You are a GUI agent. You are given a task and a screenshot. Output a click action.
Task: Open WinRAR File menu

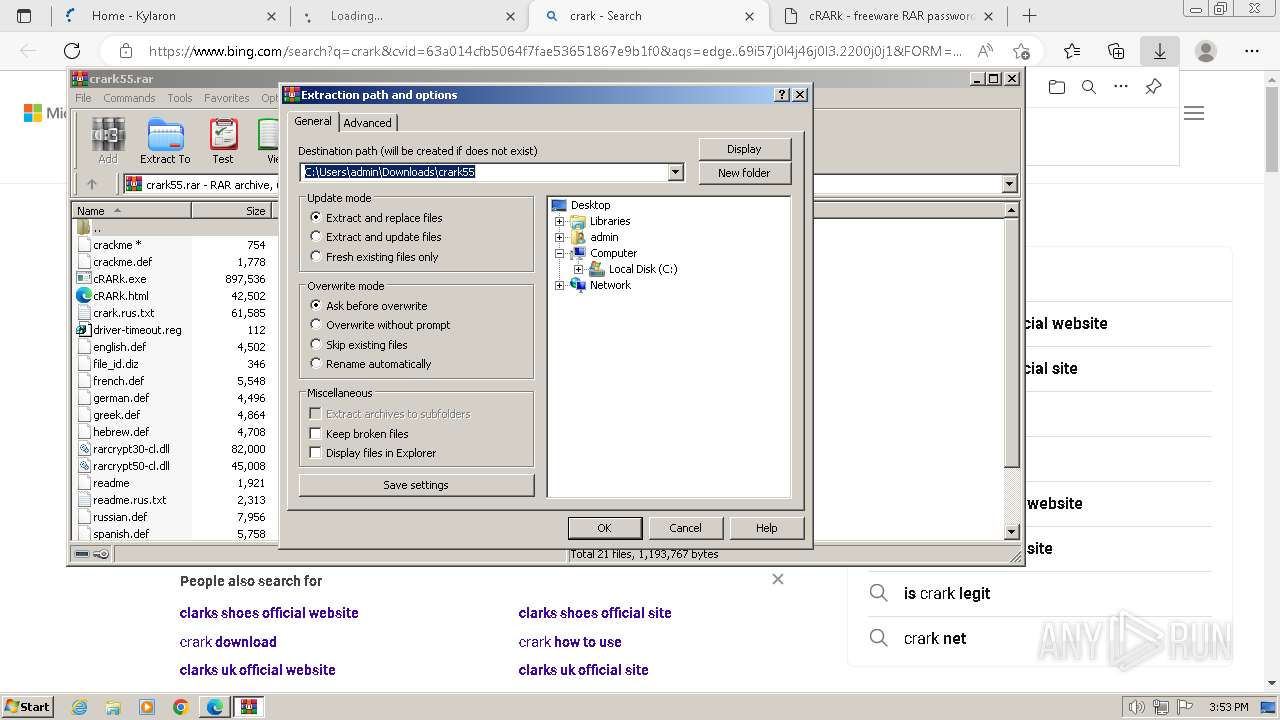(83, 98)
